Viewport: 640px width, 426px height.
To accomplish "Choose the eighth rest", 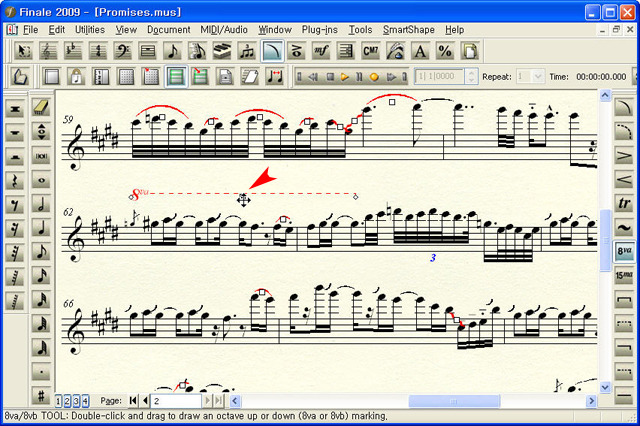I will click(x=15, y=204).
